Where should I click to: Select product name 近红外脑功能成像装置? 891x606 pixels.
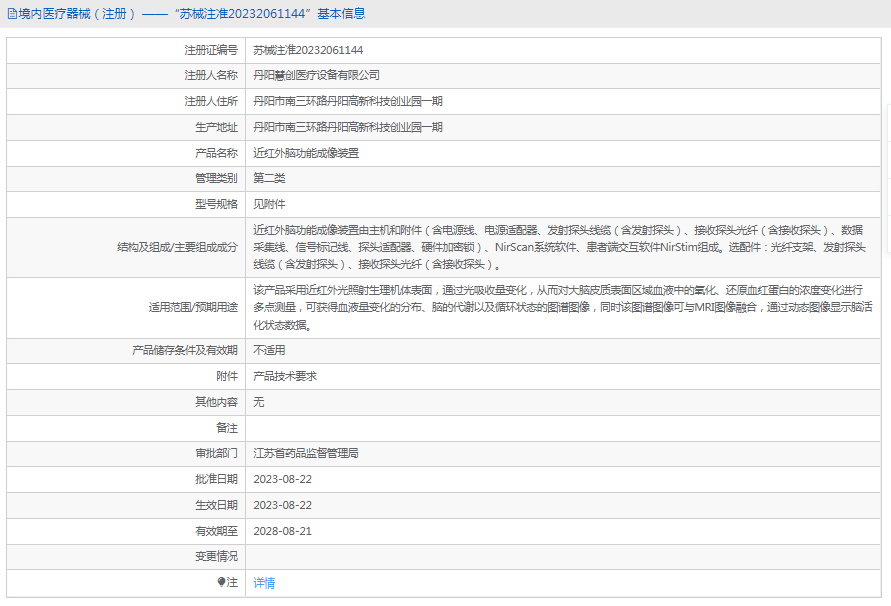coord(306,153)
